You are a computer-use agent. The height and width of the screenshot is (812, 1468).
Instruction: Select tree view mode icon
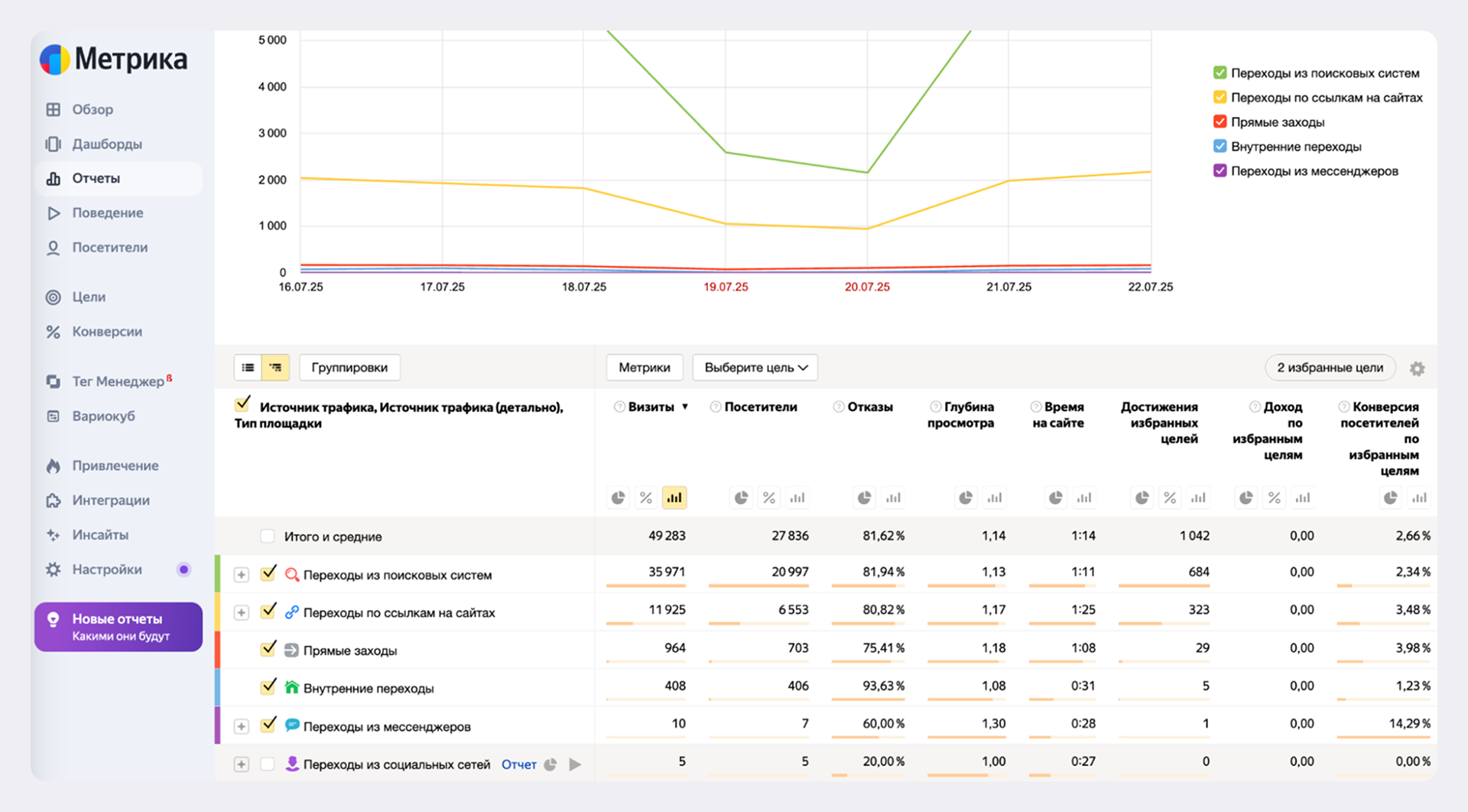click(275, 368)
